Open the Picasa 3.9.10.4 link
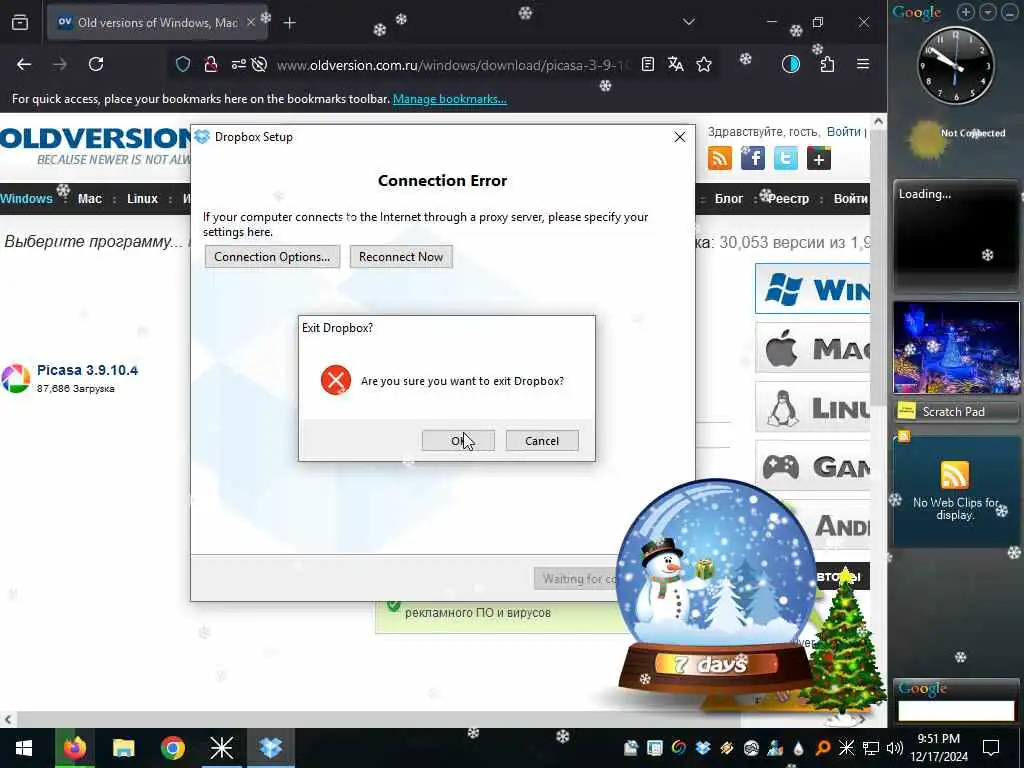 (88, 370)
